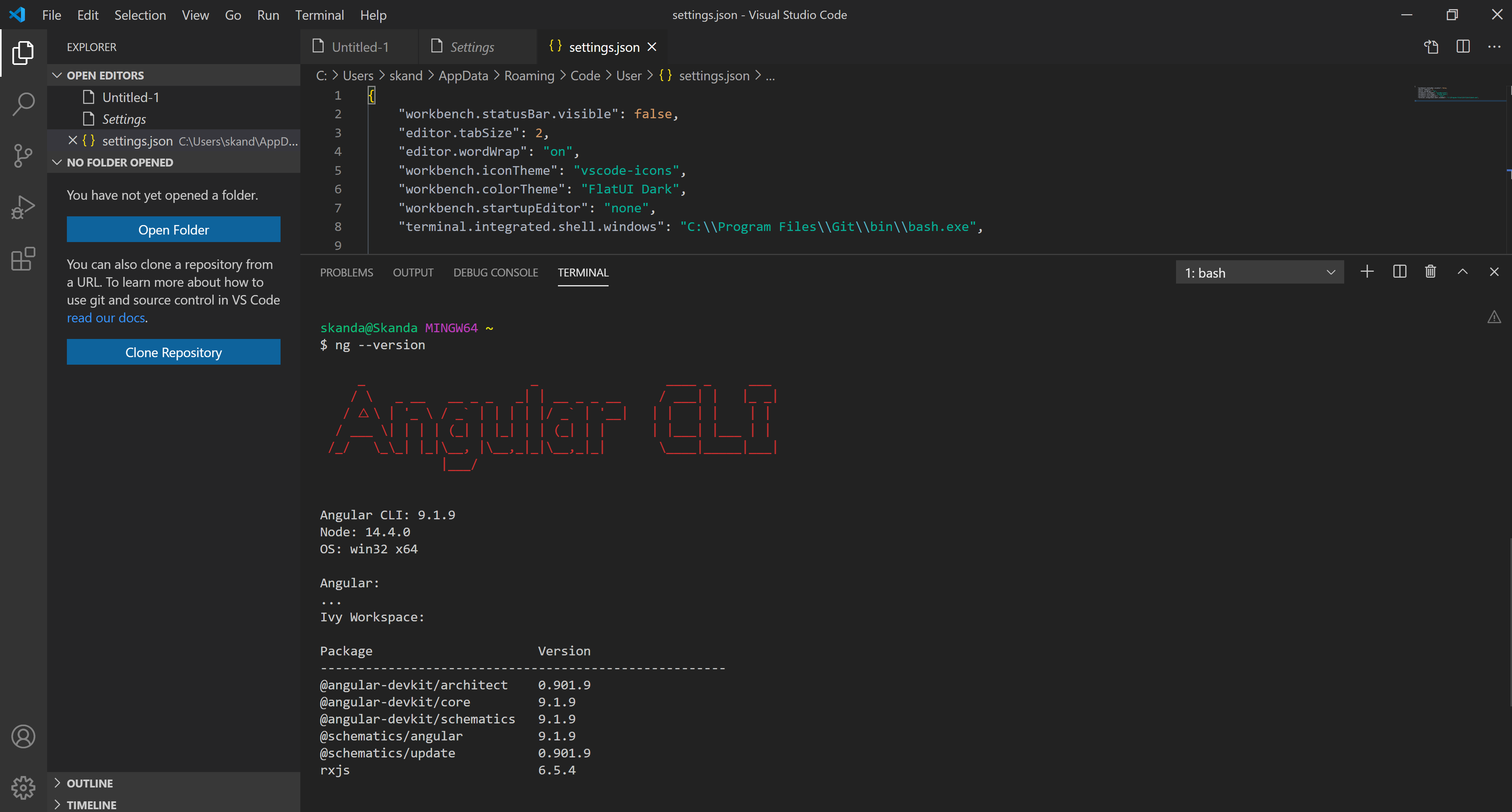1512x812 pixels.
Task: Click the bash.exe path string on line 8
Action: 827,227
